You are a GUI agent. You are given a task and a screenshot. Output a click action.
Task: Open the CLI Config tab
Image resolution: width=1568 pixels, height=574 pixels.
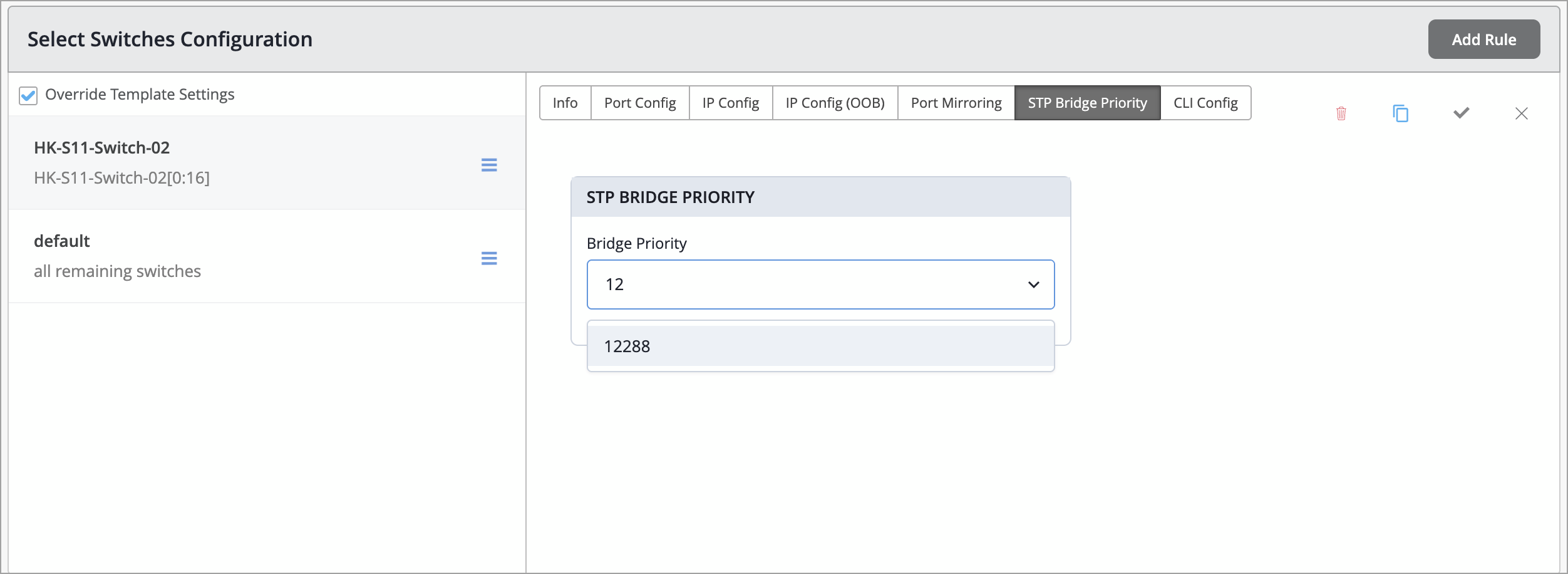coord(1205,103)
